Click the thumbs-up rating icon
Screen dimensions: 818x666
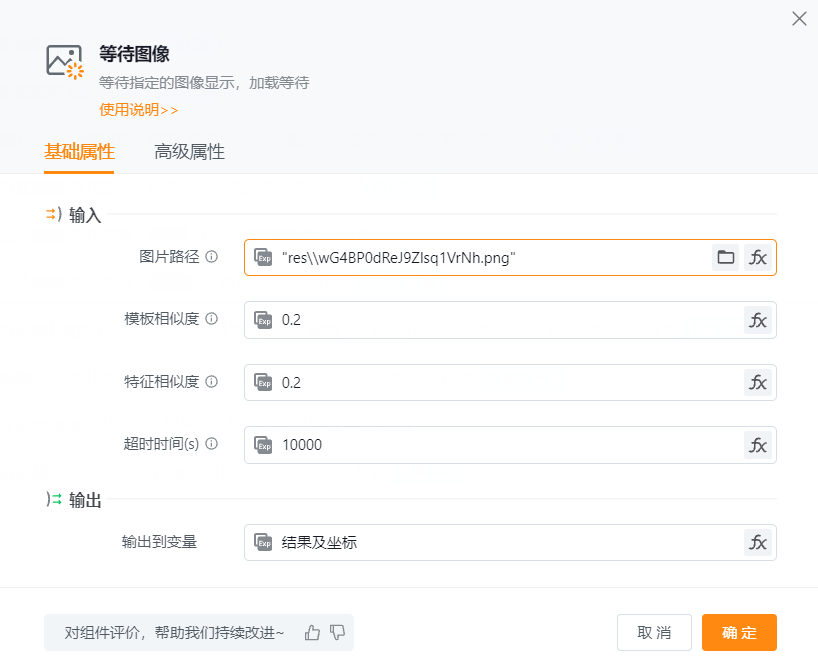click(x=313, y=632)
